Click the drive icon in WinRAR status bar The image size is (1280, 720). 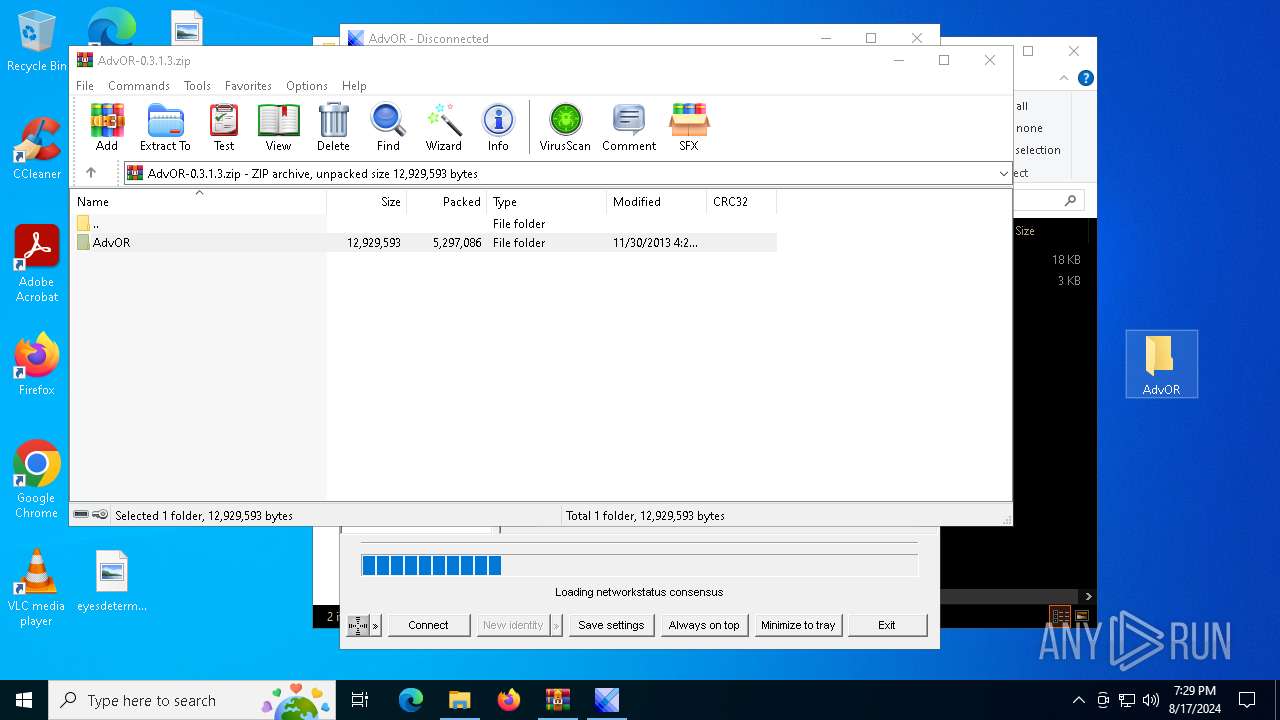point(81,515)
